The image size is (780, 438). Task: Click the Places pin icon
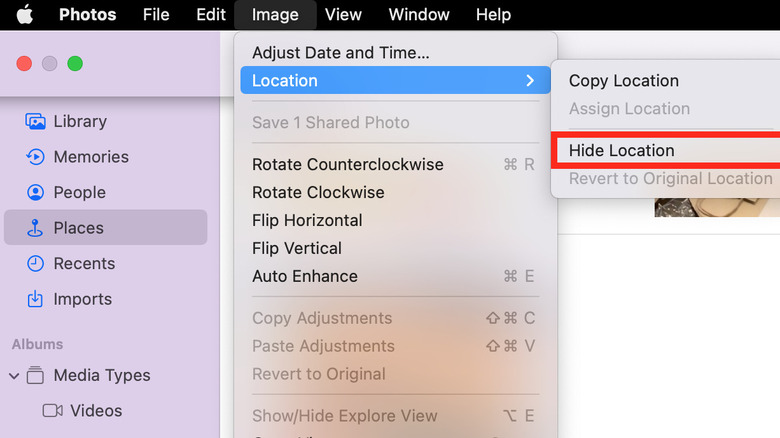(x=35, y=228)
